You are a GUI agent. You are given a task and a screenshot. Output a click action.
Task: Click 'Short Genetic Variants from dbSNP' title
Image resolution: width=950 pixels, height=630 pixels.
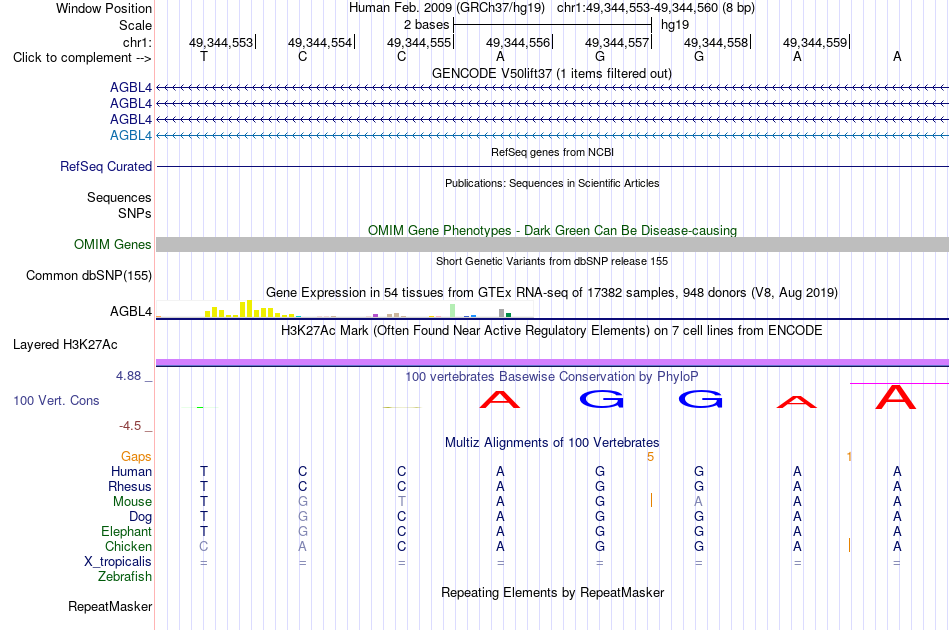click(x=552, y=261)
